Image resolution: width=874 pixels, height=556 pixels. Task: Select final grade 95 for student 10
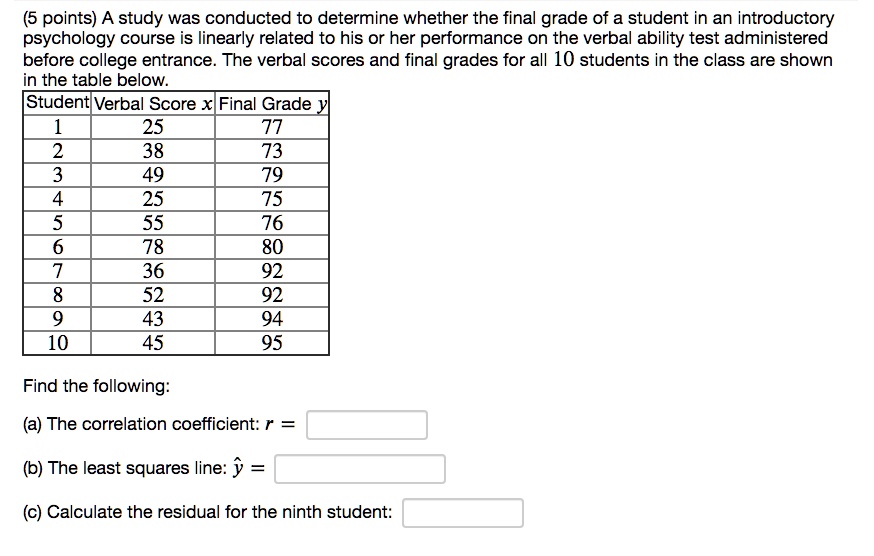pos(272,343)
